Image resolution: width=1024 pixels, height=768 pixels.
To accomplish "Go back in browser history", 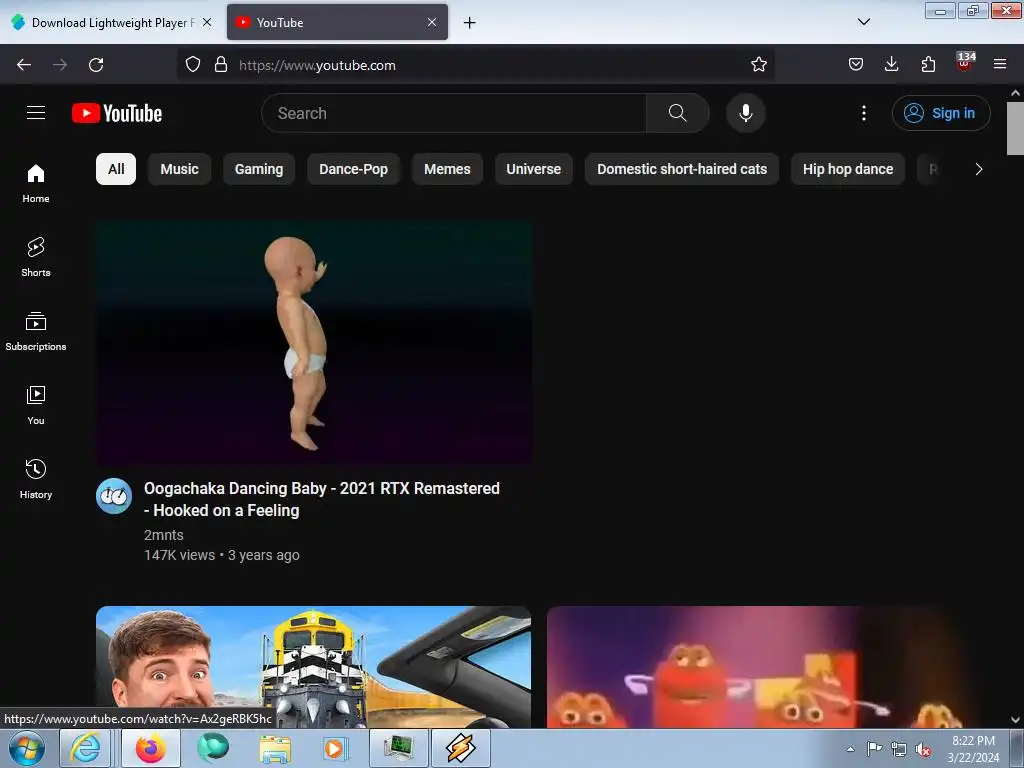I will [x=24, y=65].
